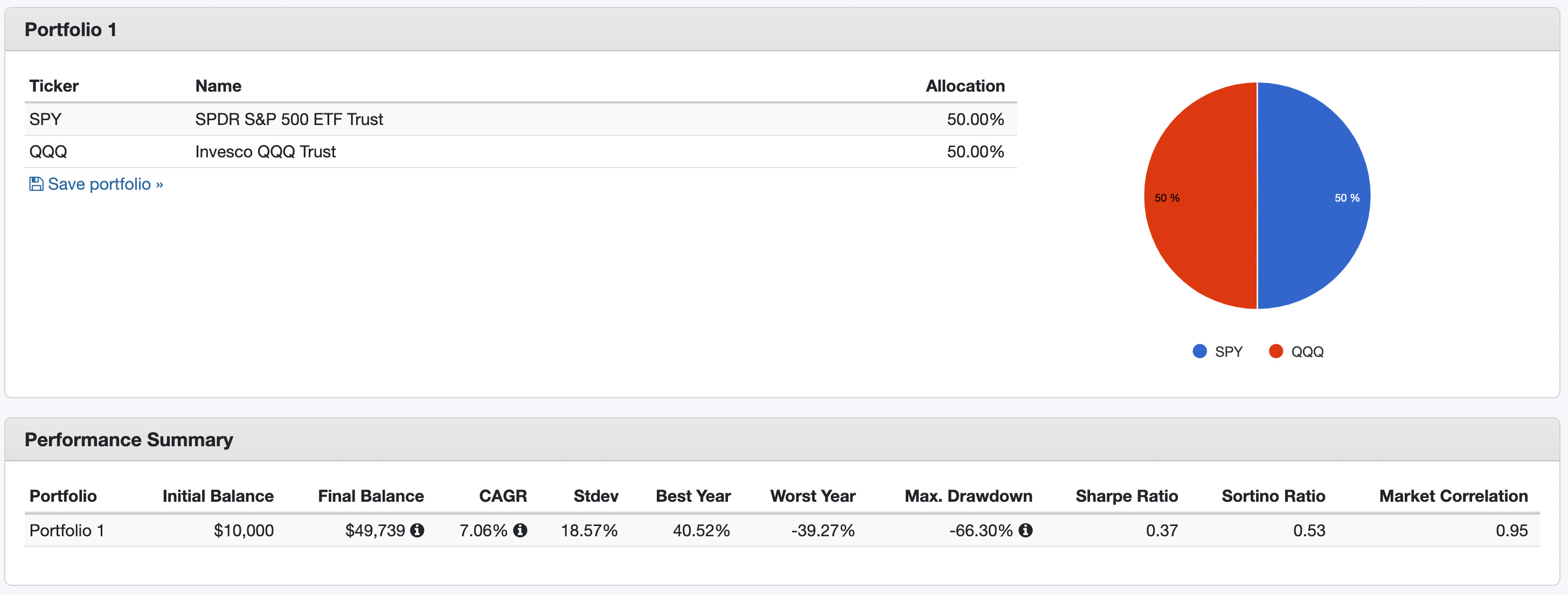
Task: Click the Initial Balance column header
Action: 218,496
